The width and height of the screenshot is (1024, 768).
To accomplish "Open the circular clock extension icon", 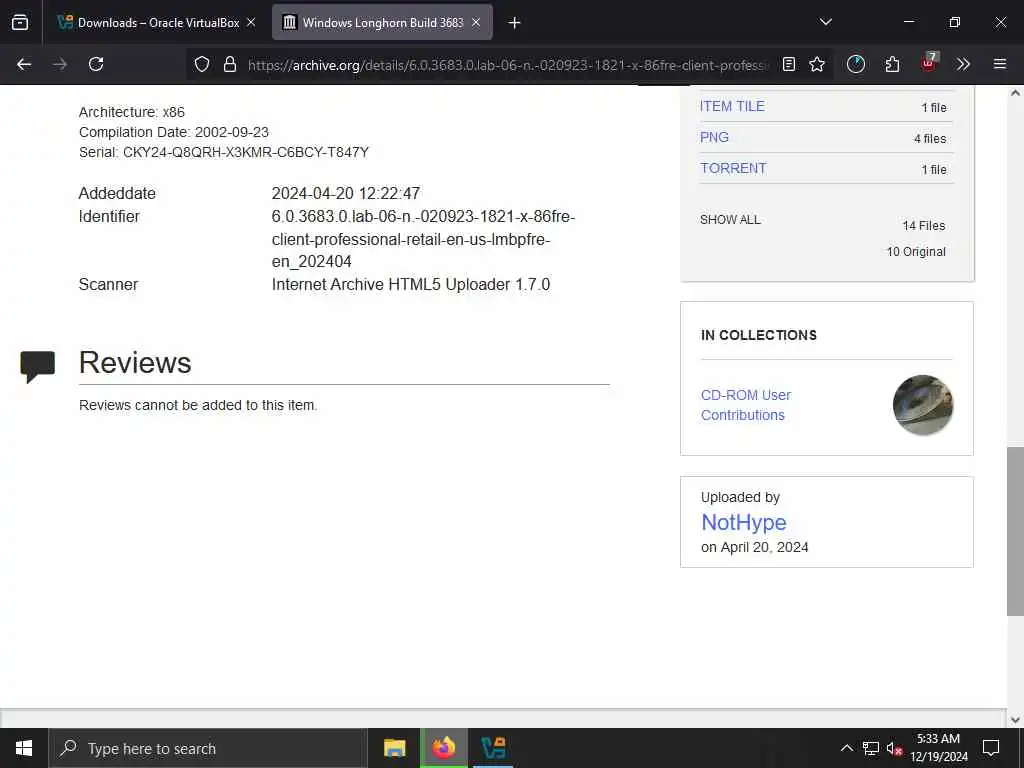I will [x=856, y=64].
